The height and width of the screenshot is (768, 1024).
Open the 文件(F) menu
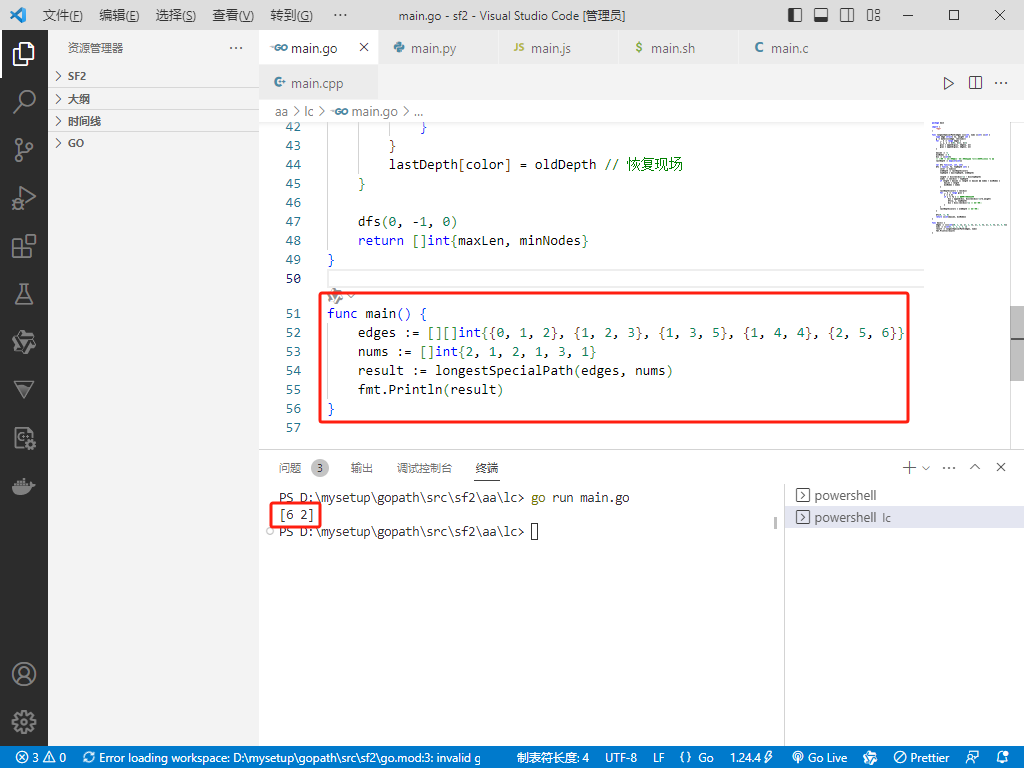coord(63,15)
